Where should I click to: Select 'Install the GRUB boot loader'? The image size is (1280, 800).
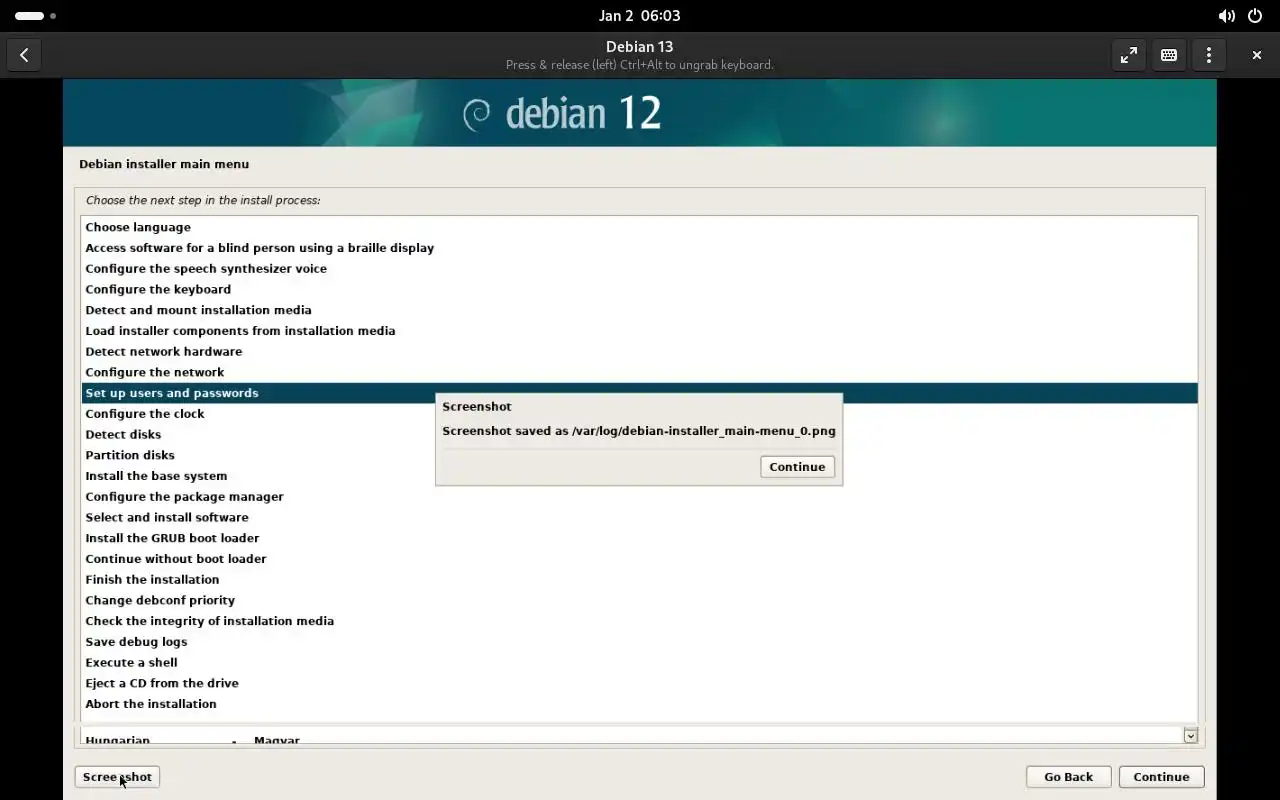(x=639, y=538)
